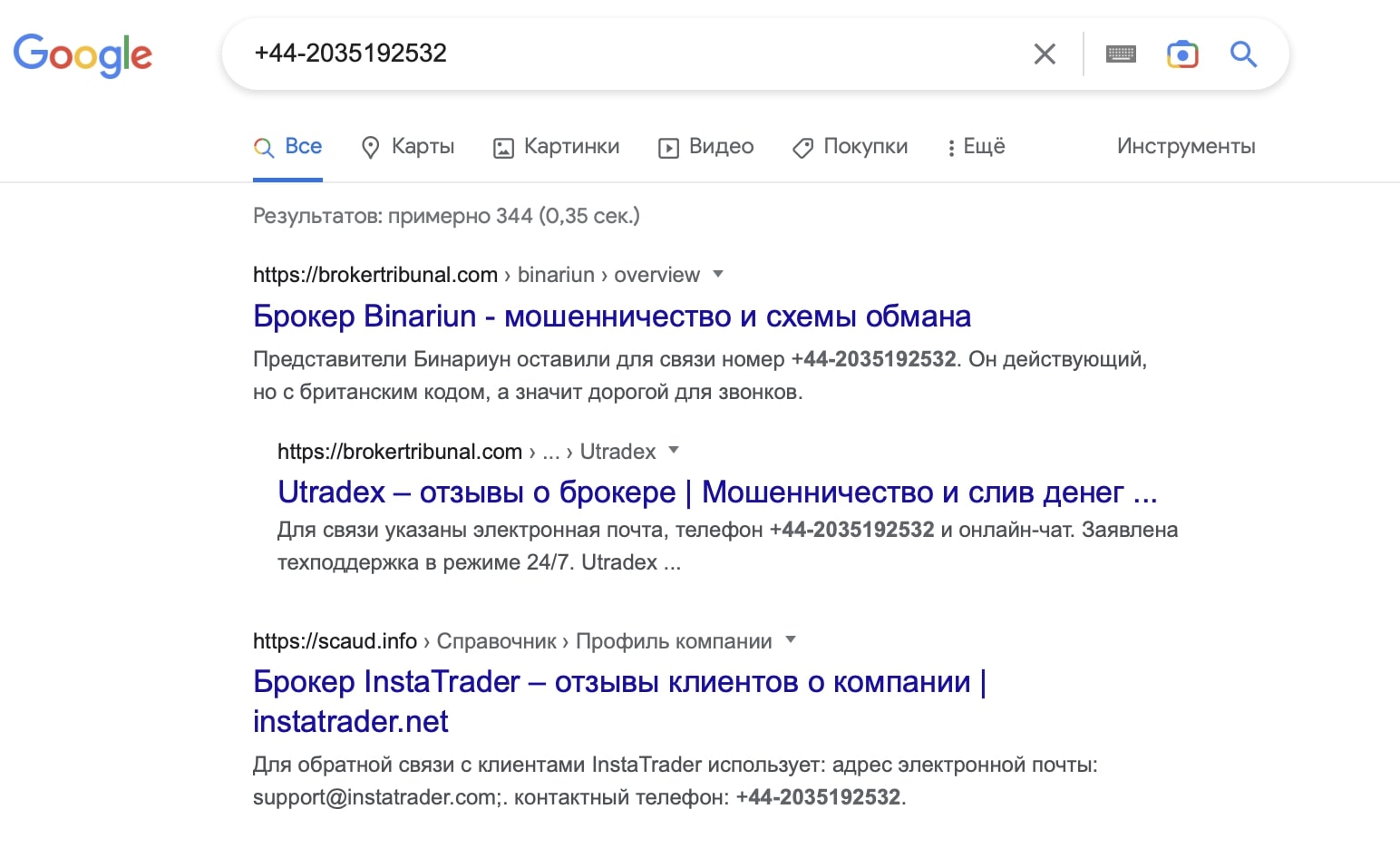
Task: Click the Видео play icon
Action: click(668, 148)
